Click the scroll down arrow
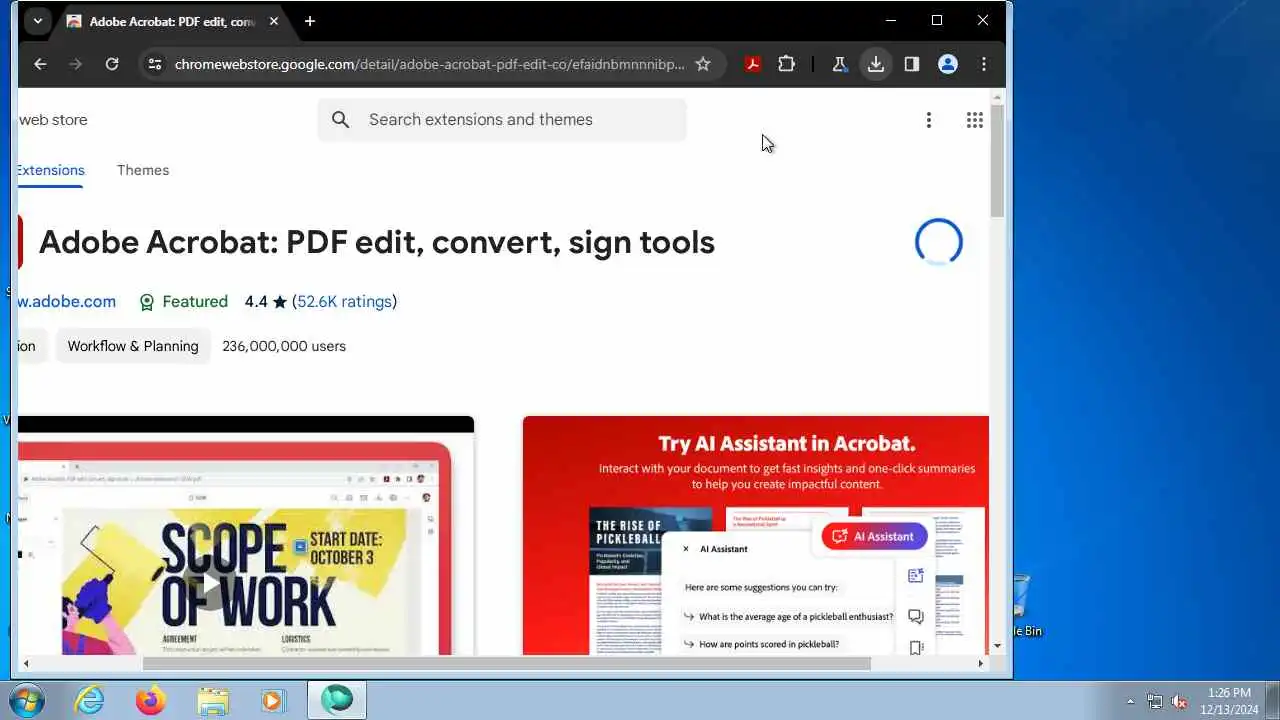Viewport: 1280px width, 720px height. tap(997, 647)
